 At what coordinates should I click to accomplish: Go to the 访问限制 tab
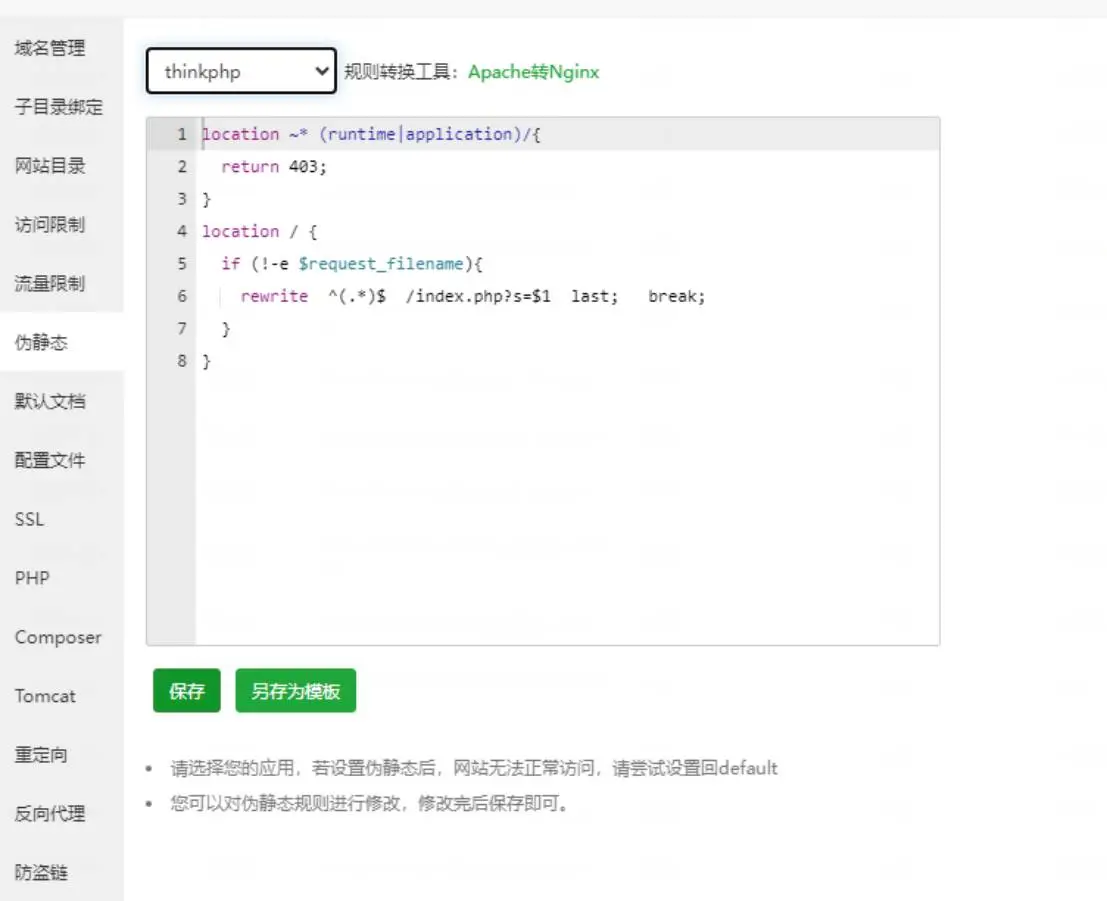coord(50,225)
